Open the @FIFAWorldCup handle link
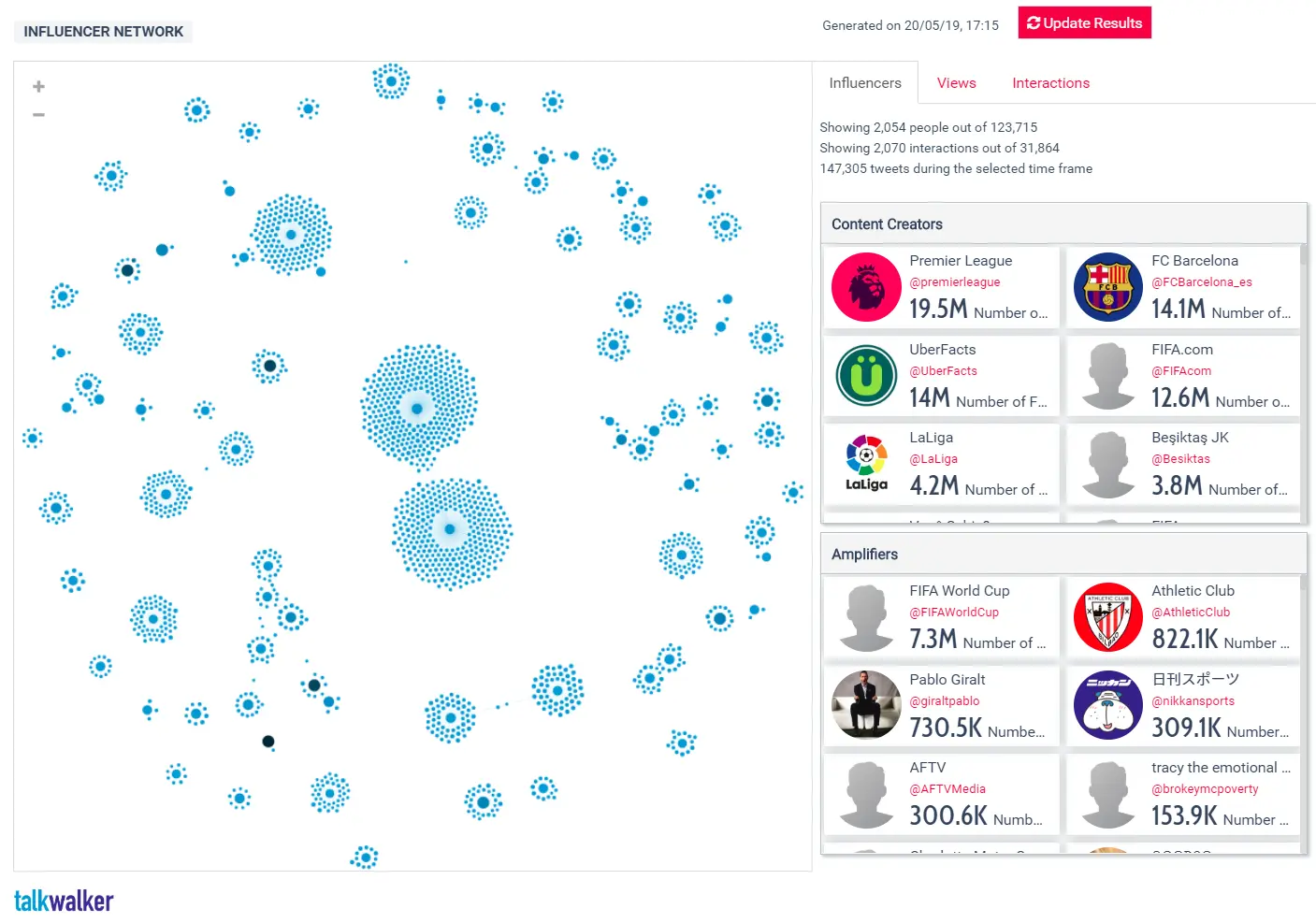 953,613
